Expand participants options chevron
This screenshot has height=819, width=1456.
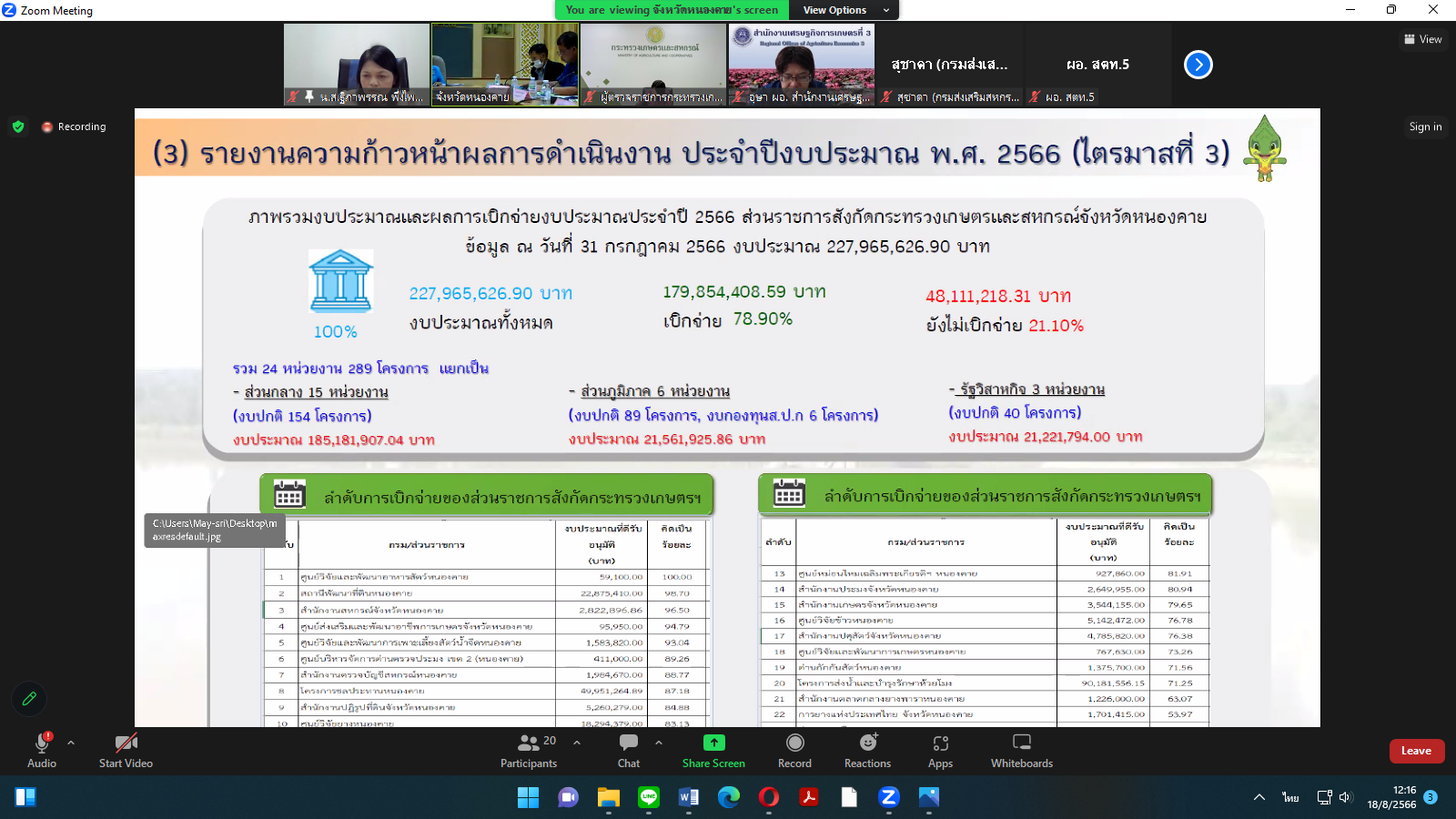577,743
